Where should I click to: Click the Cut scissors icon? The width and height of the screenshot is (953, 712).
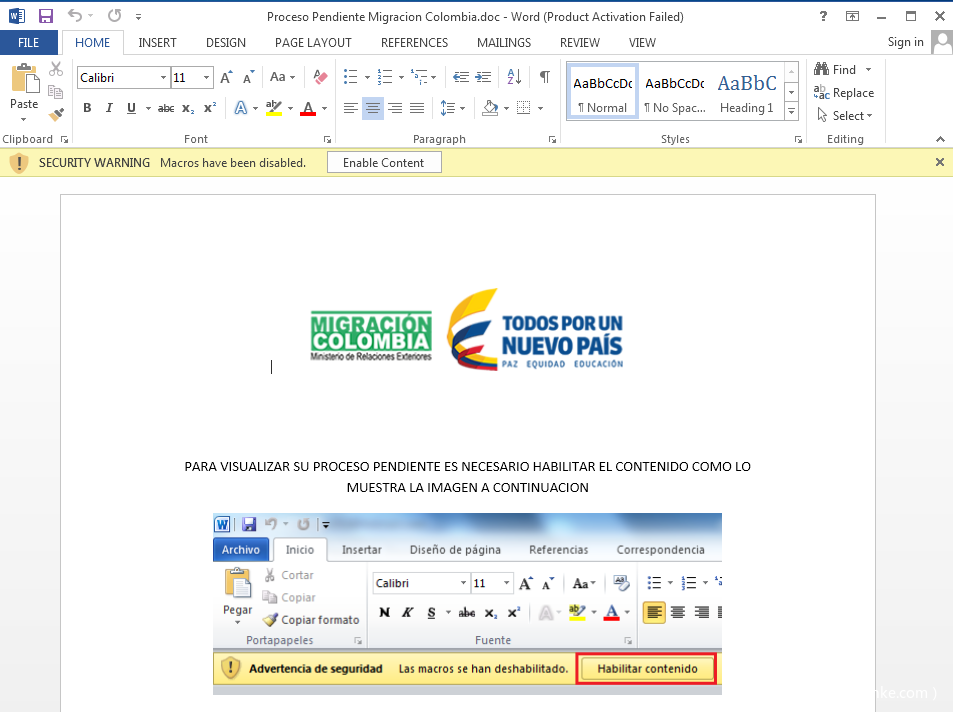coord(56,69)
